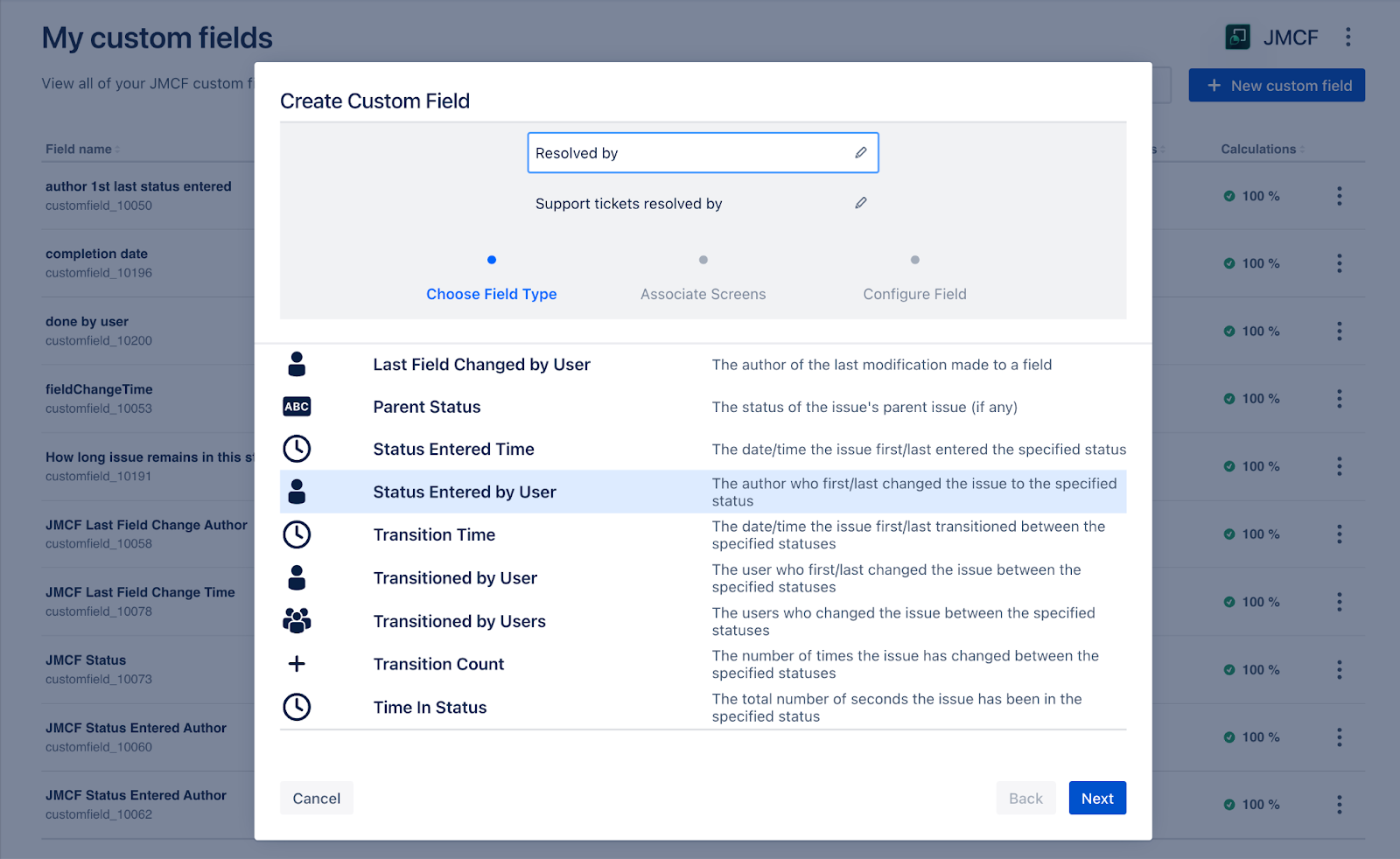The height and width of the screenshot is (859, 1400).
Task: Open row menu for JMCF Last Field Change Author
Action: click(x=1339, y=534)
